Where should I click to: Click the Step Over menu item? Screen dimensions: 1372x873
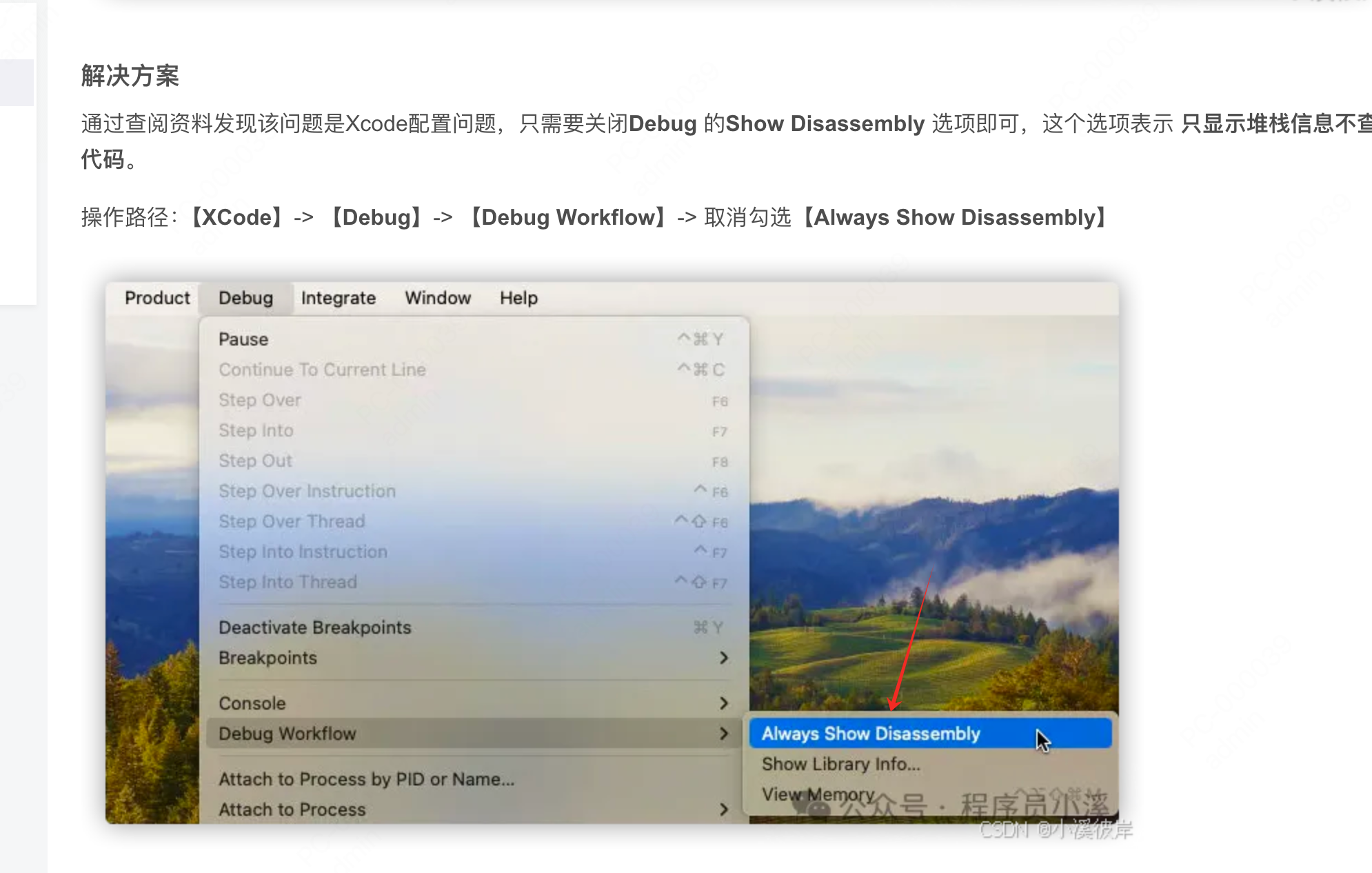pyautogui.click(x=259, y=400)
